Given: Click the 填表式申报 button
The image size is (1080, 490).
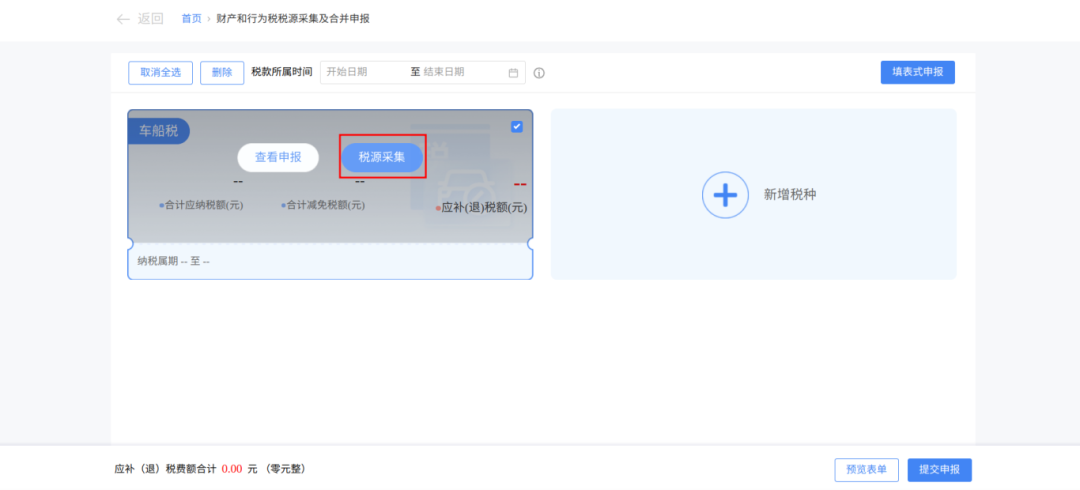Looking at the screenshot, I should pyautogui.click(x=917, y=72).
